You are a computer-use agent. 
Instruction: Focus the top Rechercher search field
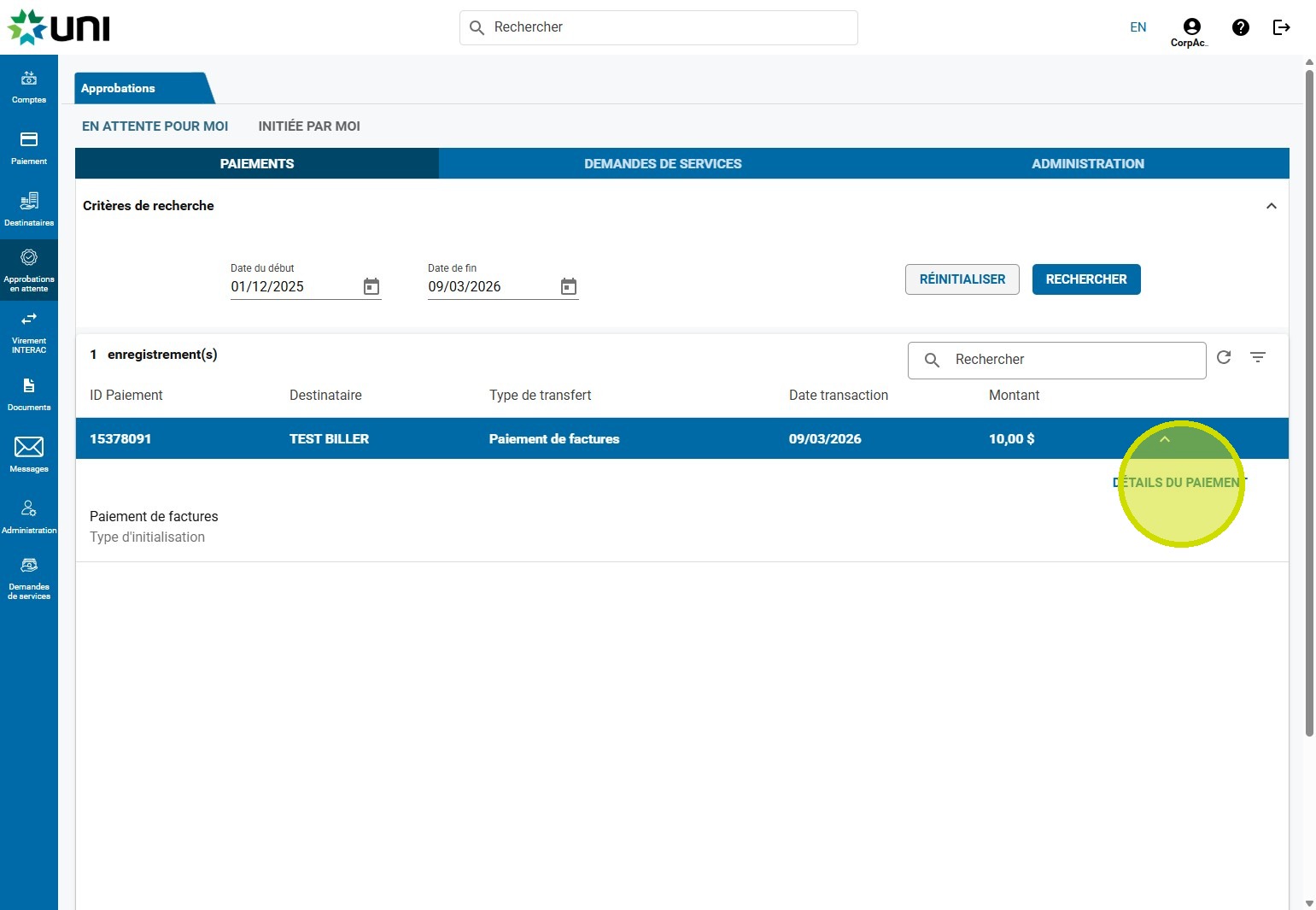click(658, 27)
